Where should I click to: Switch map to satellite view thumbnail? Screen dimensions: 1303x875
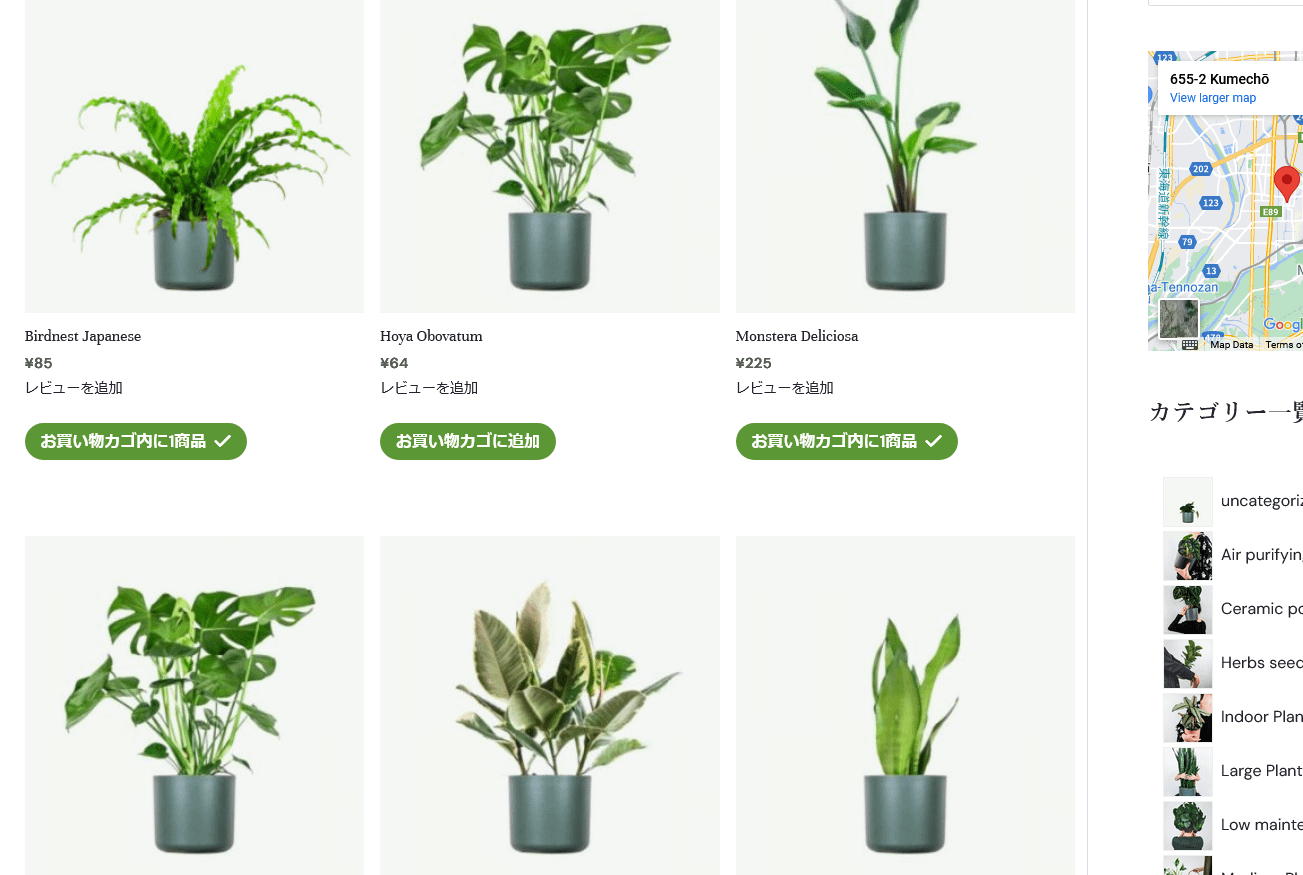(x=1178, y=319)
